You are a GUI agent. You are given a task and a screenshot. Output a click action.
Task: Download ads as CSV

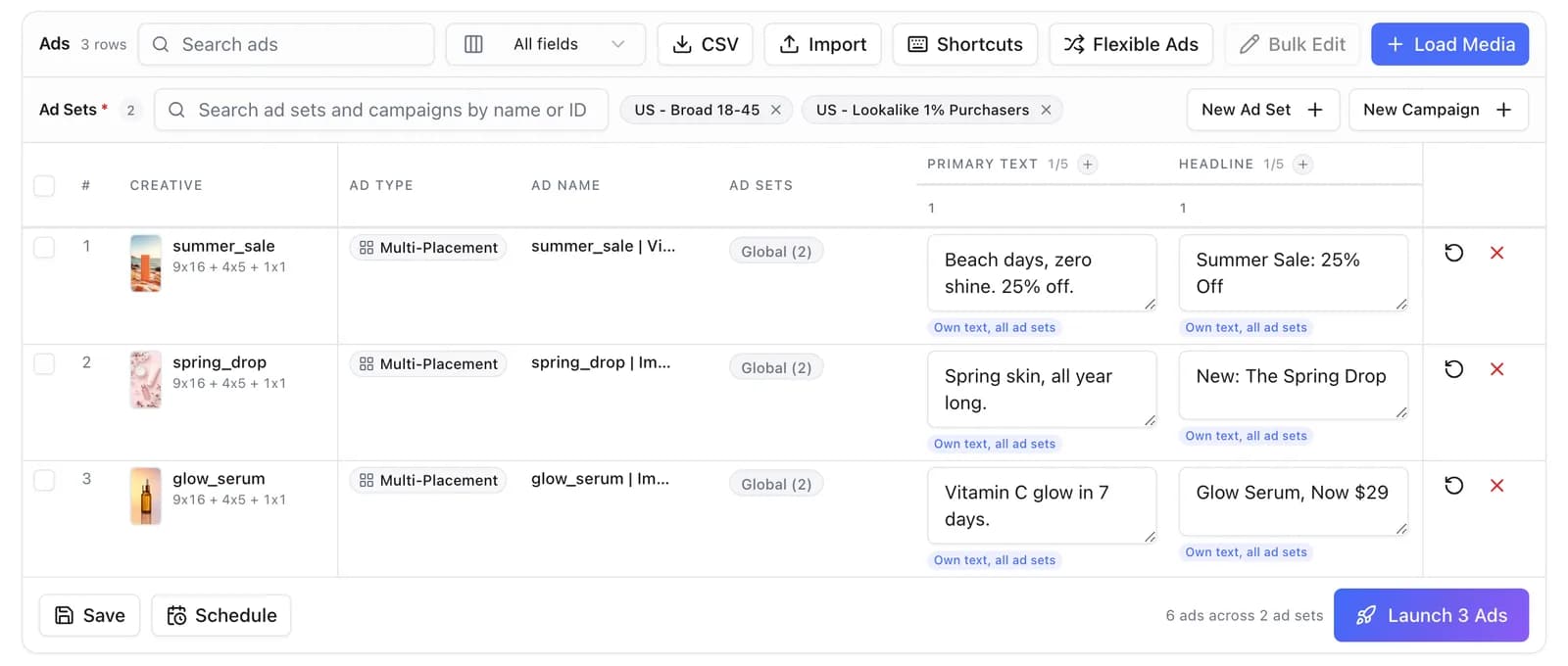[x=705, y=44]
